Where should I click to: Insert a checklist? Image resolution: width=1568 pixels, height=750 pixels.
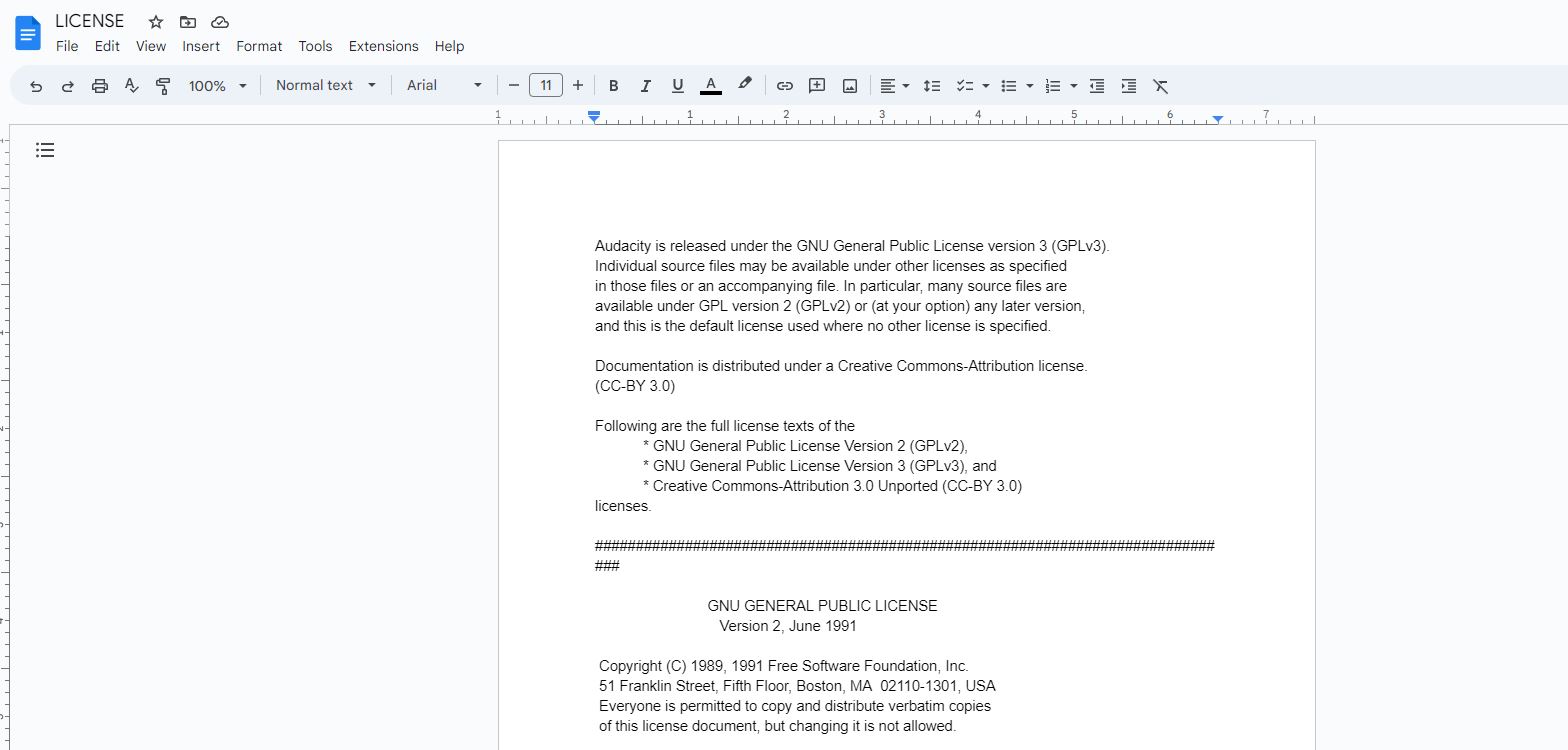coord(964,86)
